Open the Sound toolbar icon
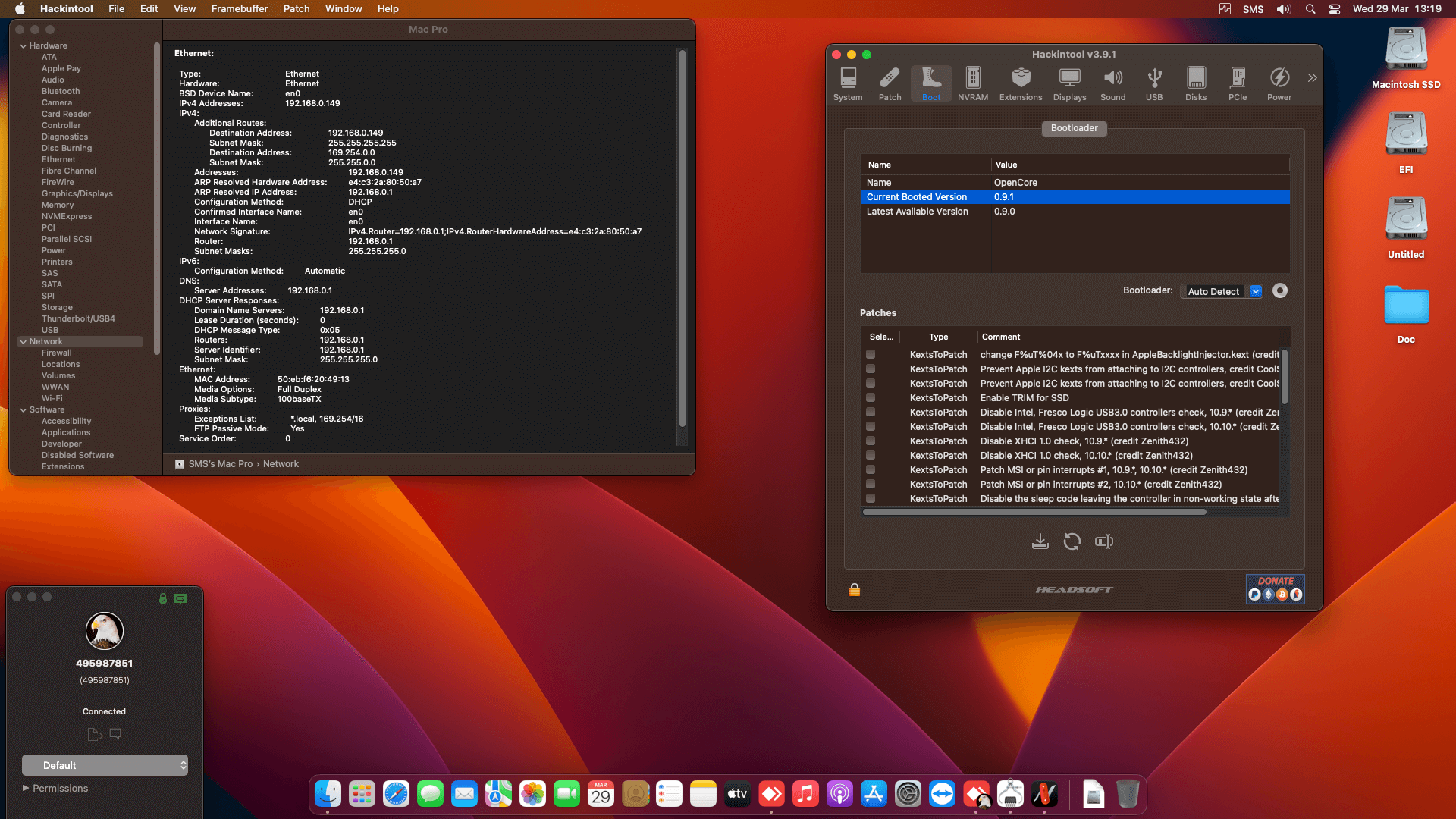1456x819 pixels. [1113, 84]
